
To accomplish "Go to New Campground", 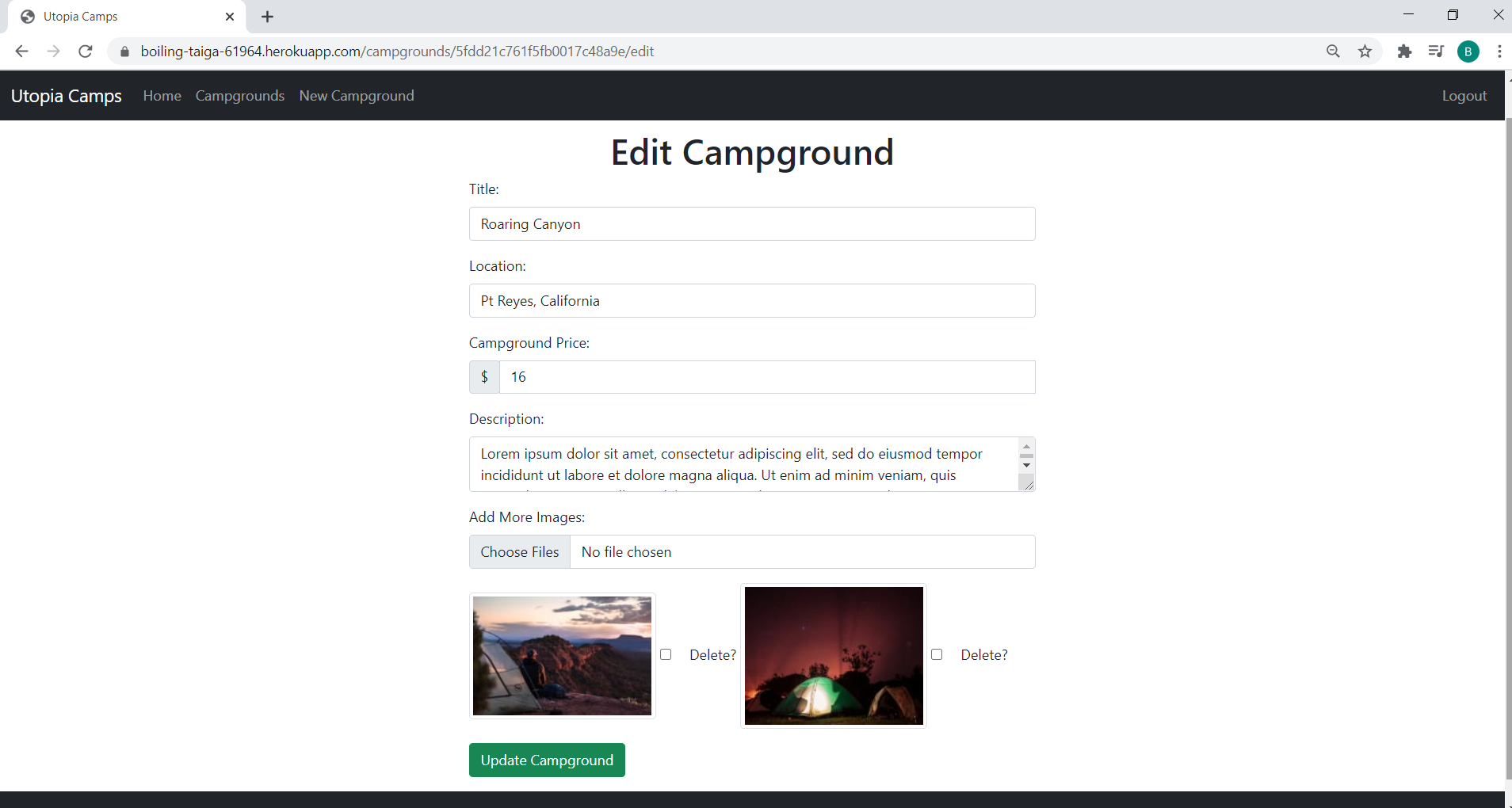I will [x=357, y=95].
